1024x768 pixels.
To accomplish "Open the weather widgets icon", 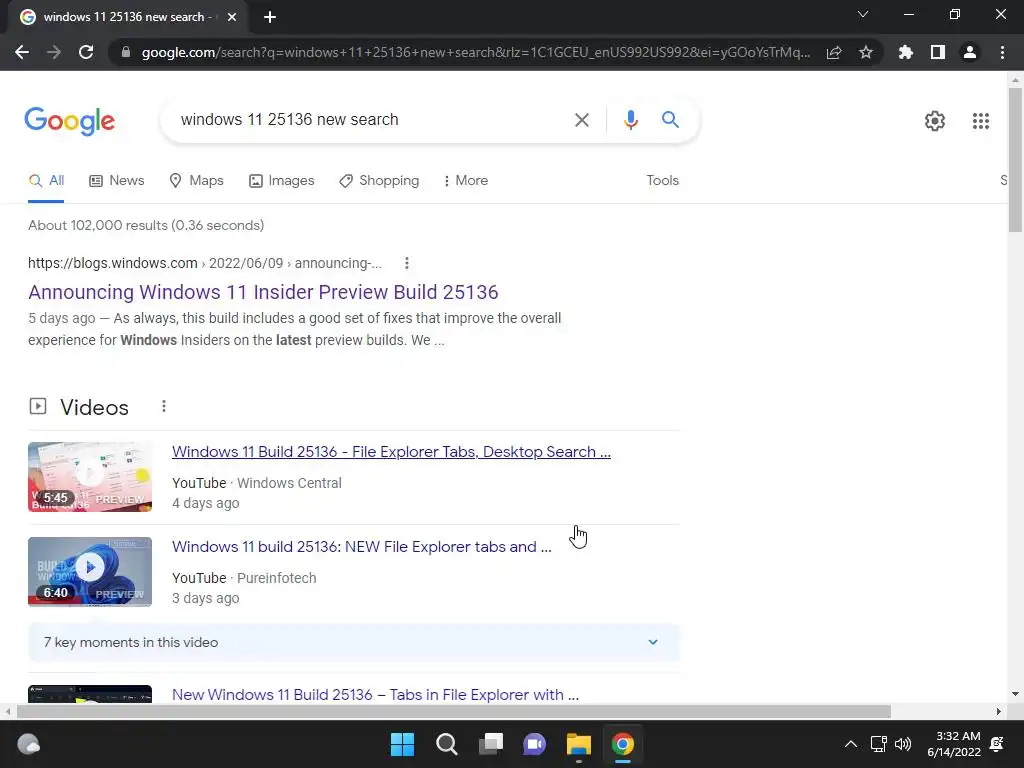I will (x=28, y=744).
